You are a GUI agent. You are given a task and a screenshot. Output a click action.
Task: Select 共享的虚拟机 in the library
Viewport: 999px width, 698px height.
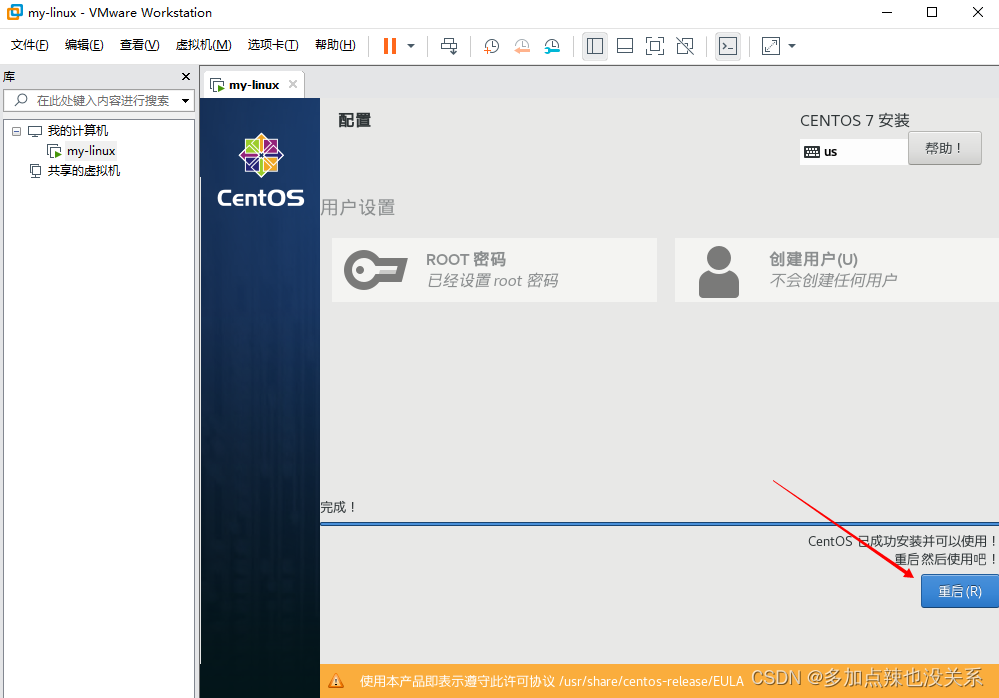[83, 171]
